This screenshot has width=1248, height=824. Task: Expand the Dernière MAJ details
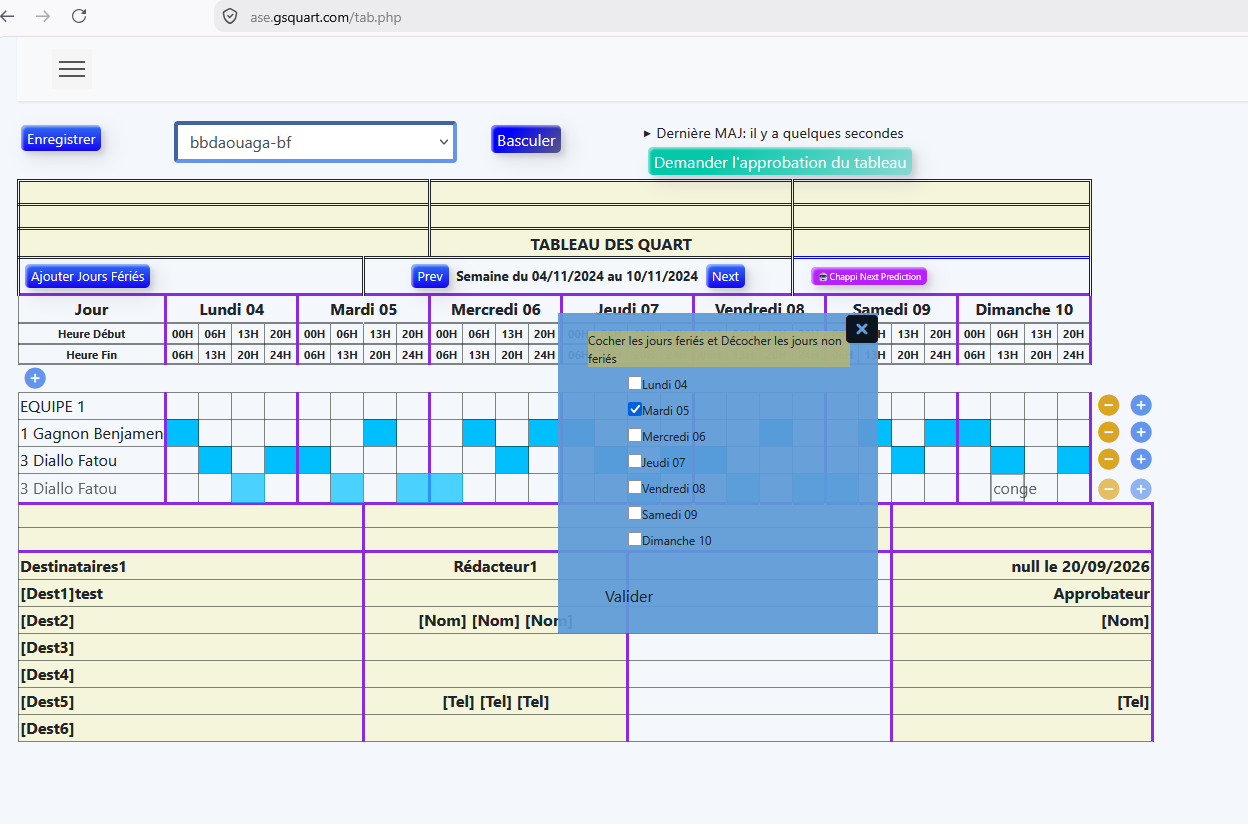coord(774,133)
